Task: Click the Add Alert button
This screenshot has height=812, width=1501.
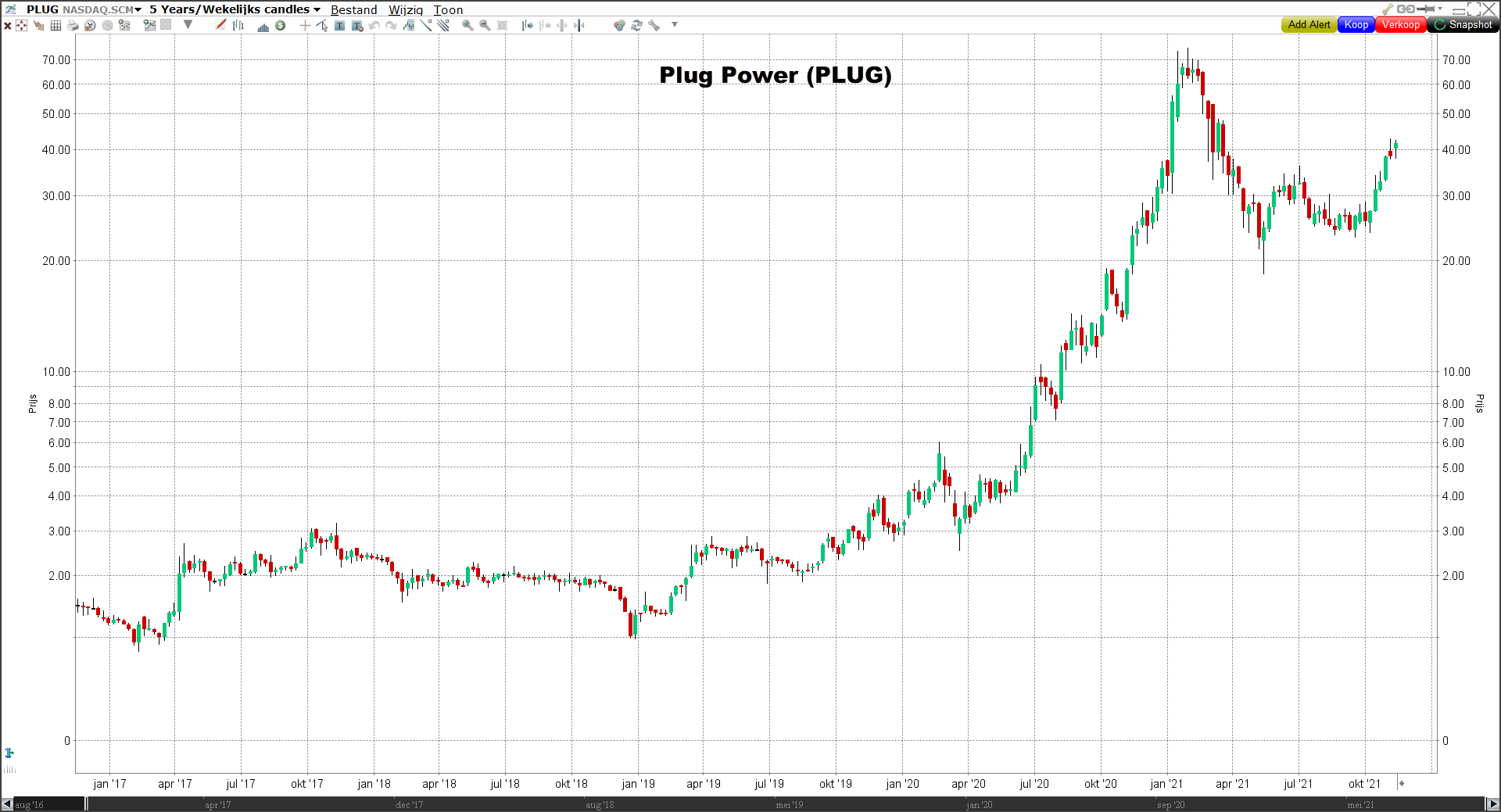Action: point(1309,25)
